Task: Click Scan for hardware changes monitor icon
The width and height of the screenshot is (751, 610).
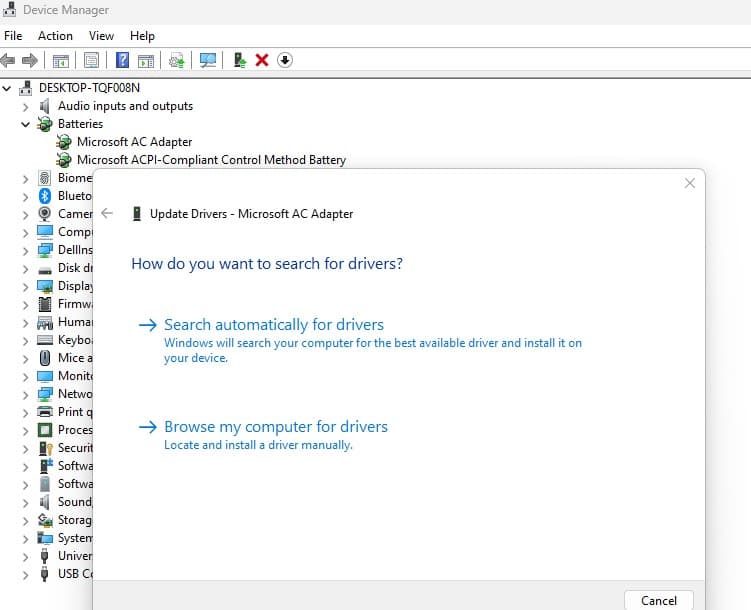Action: point(208,60)
